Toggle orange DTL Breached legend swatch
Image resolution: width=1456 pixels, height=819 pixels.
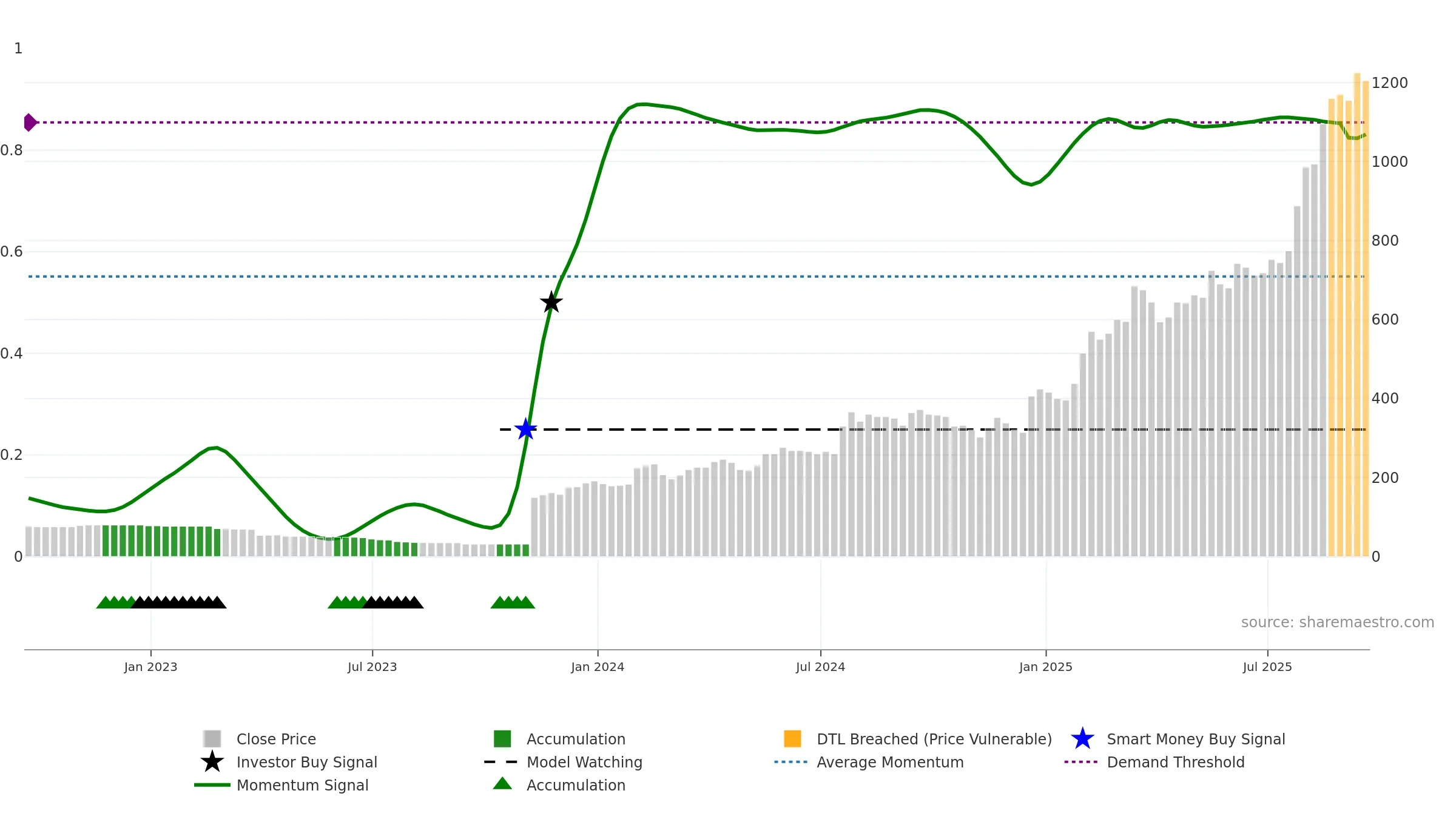click(x=792, y=739)
